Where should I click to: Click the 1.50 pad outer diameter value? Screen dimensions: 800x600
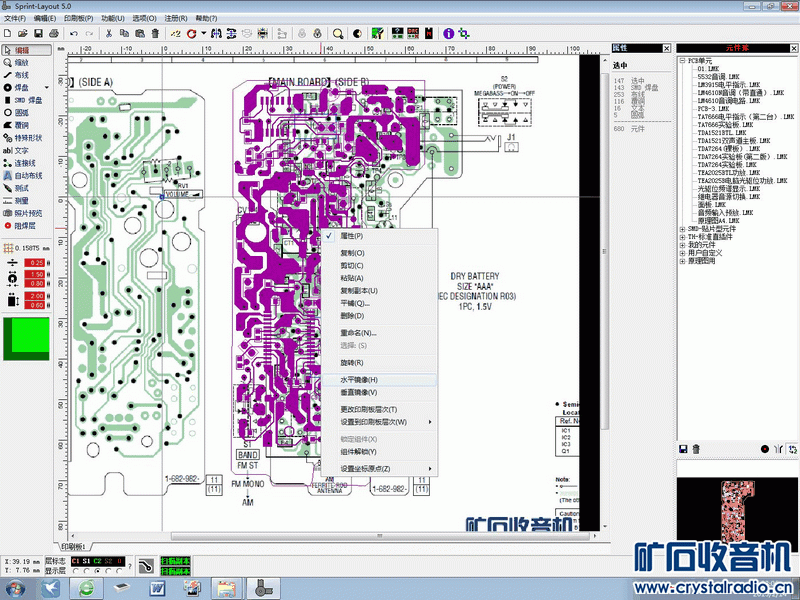[x=35, y=274]
